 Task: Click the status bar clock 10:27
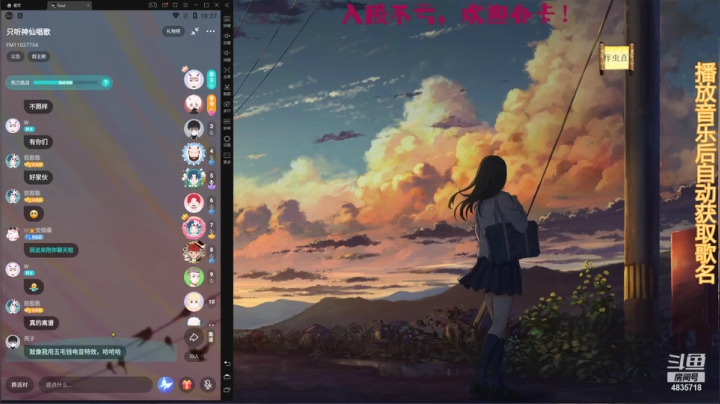point(208,16)
